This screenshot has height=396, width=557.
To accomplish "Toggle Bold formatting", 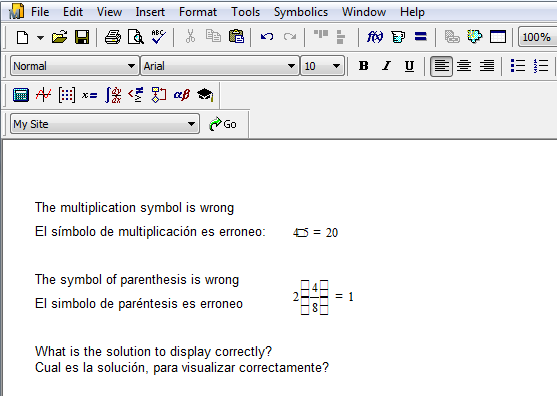I will coord(363,66).
